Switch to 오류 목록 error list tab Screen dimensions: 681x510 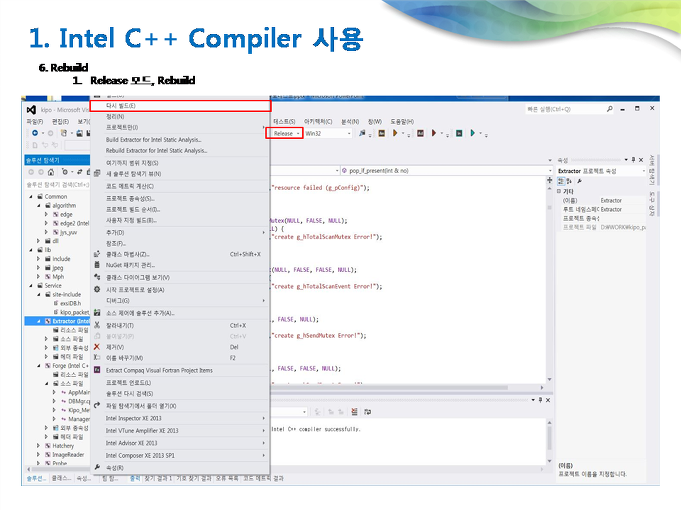point(227,478)
